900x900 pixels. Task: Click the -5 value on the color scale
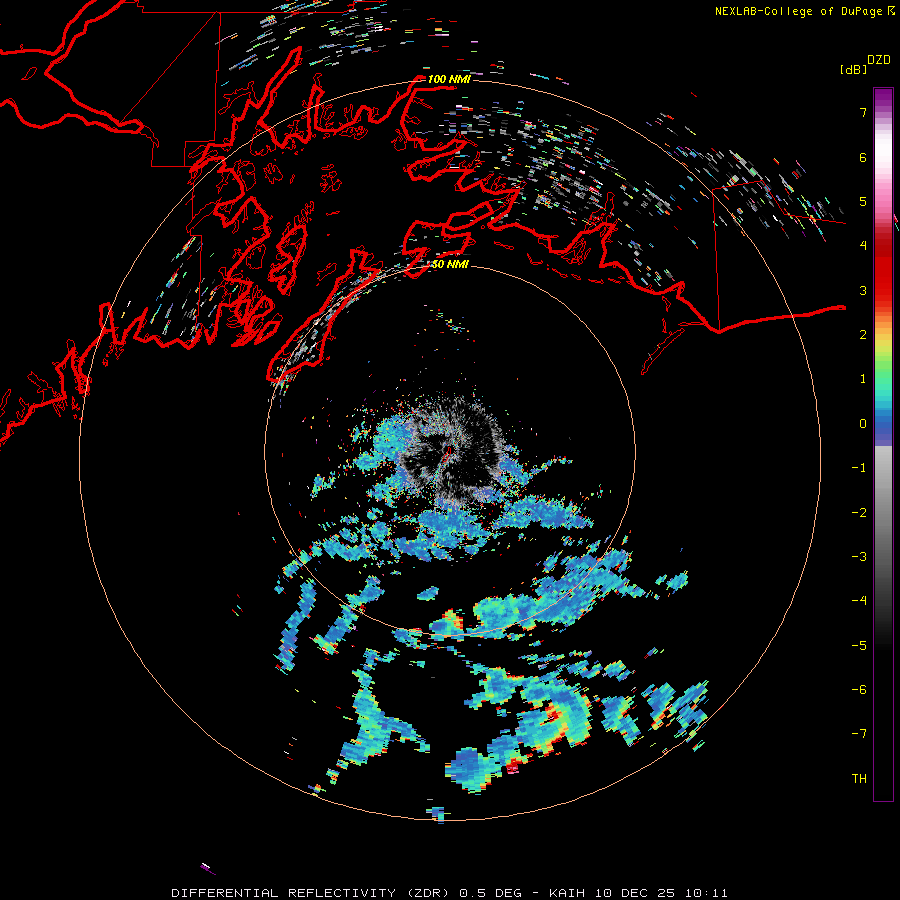click(859, 646)
